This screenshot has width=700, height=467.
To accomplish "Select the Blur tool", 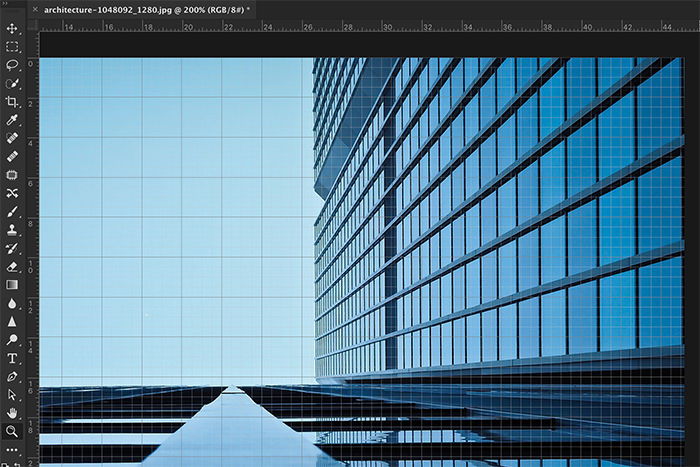I will point(12,303).
